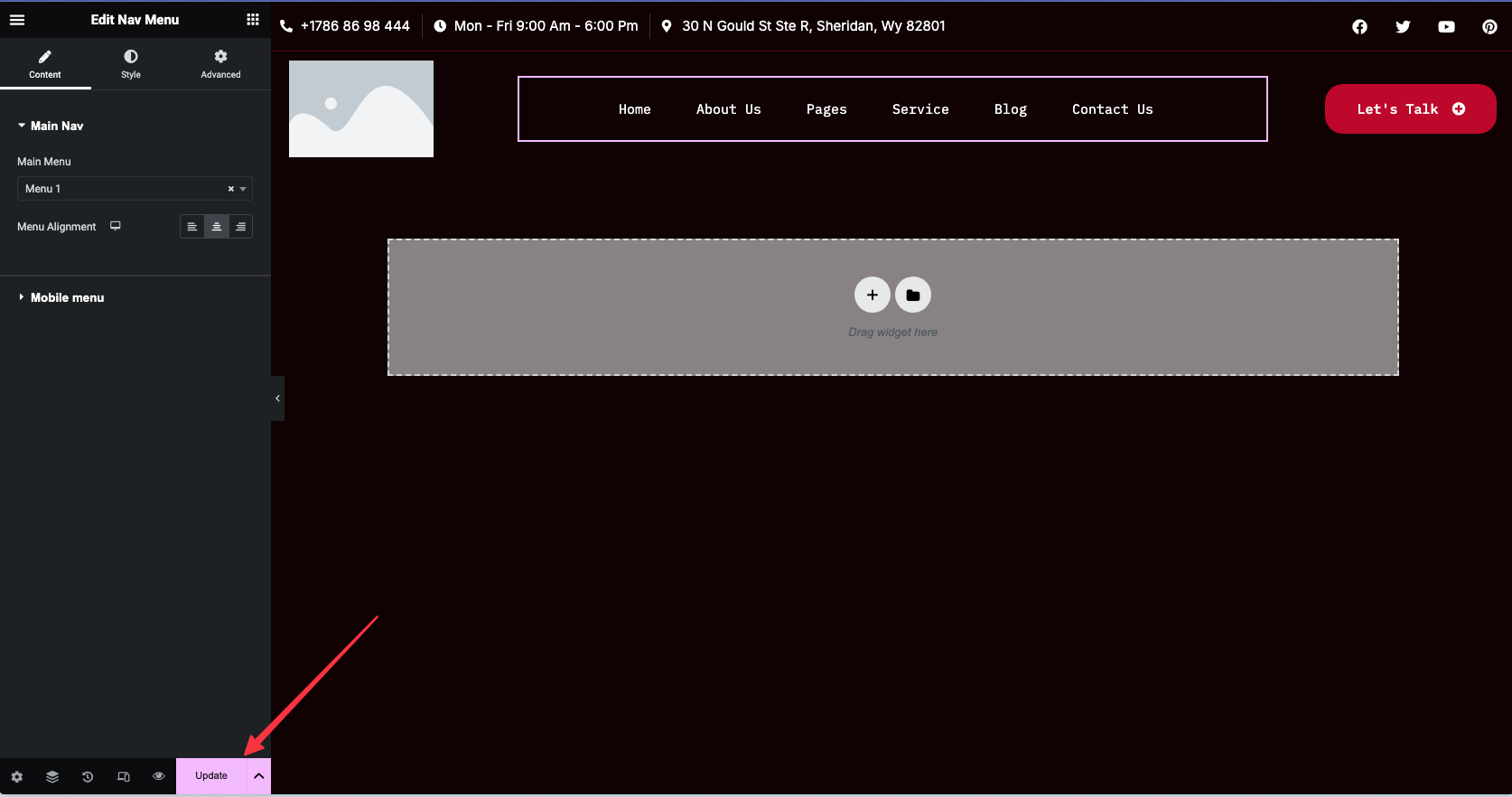Open the revision History icon
Screen dimensions: 1512x797
coord(88,776)
